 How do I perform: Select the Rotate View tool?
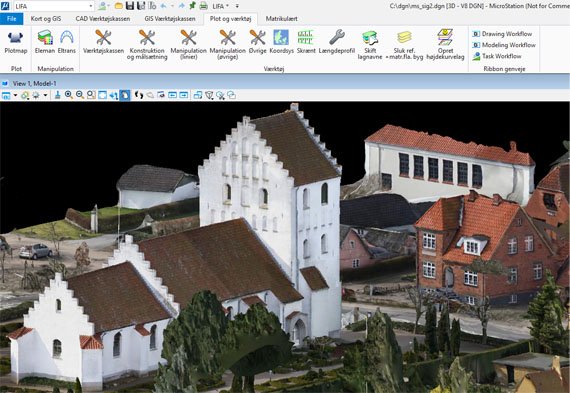point(114,95)
